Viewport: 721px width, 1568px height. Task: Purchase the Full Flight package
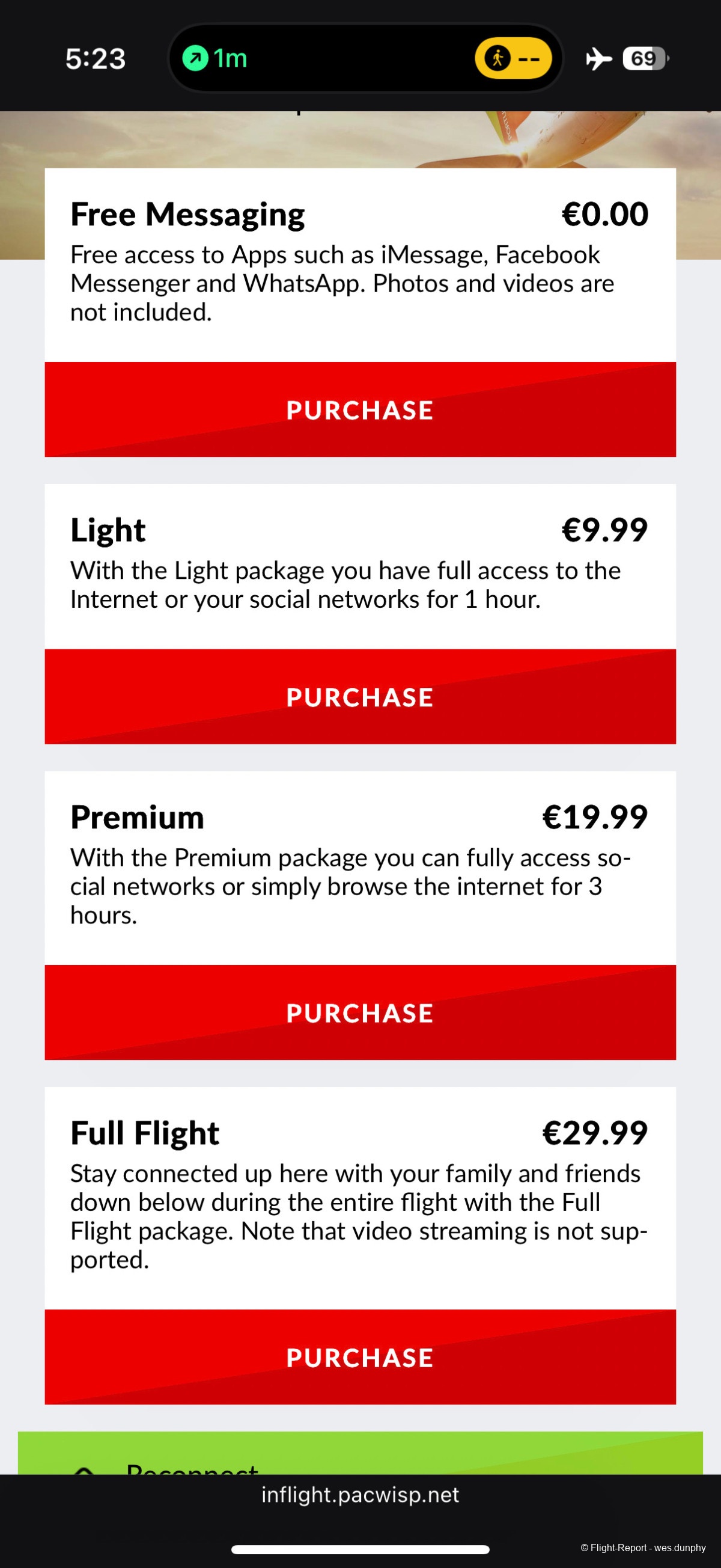point(360,1358)
